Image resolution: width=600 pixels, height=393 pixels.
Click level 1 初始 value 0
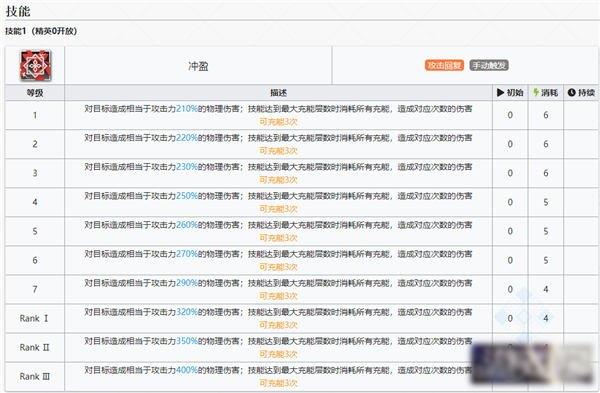[510, 115]
